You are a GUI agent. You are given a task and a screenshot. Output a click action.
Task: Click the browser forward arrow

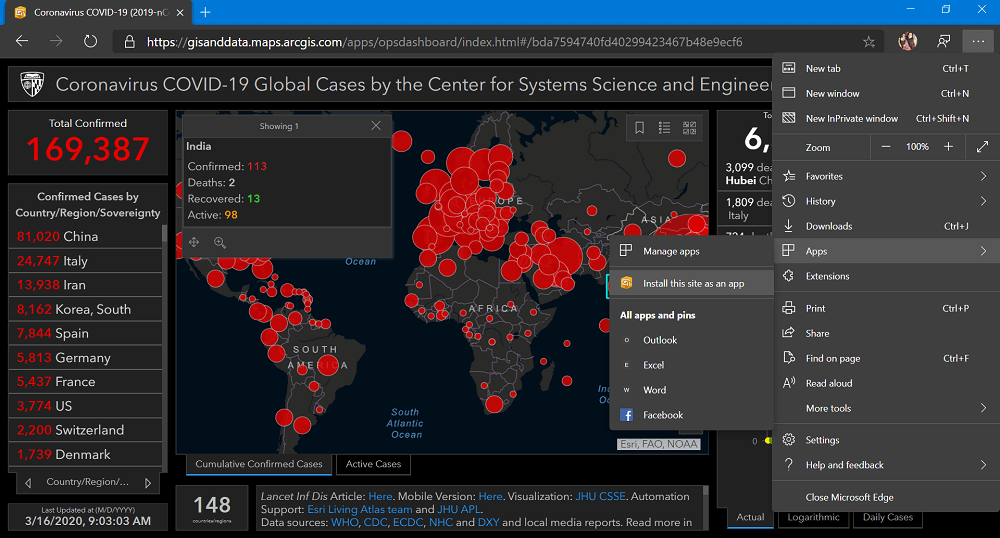coord(56,41)
